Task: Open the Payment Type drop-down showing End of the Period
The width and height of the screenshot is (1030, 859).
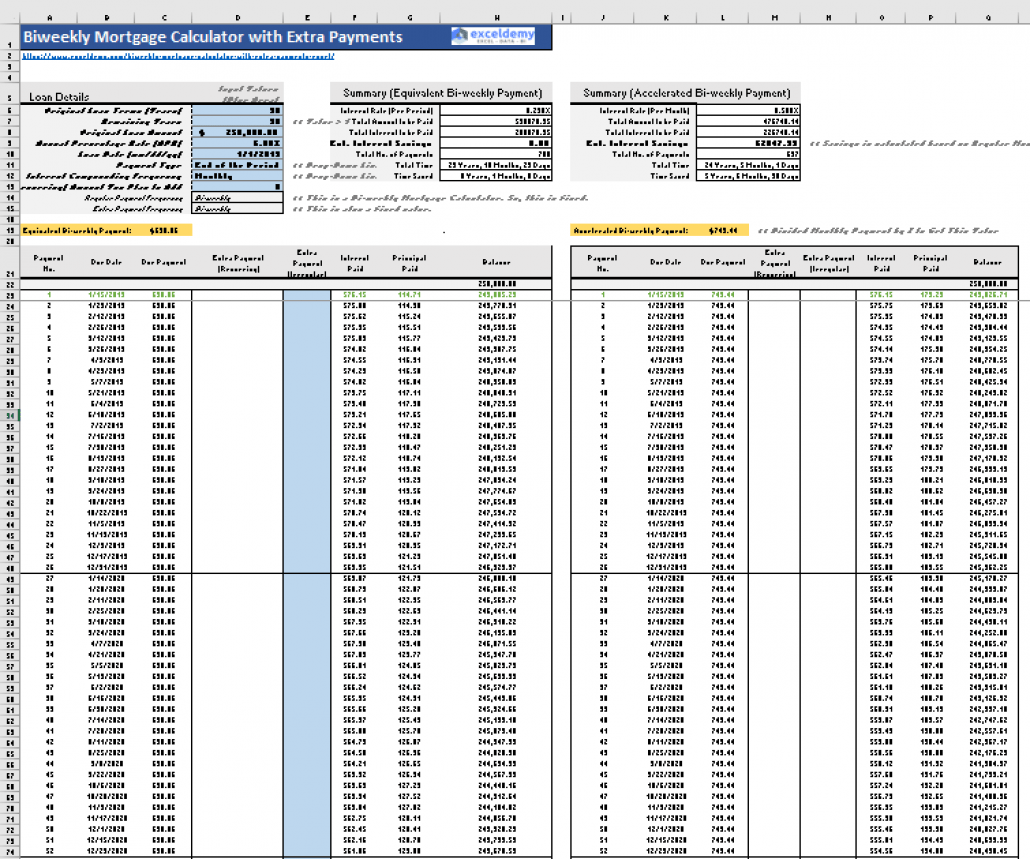Action: [237, 165]
